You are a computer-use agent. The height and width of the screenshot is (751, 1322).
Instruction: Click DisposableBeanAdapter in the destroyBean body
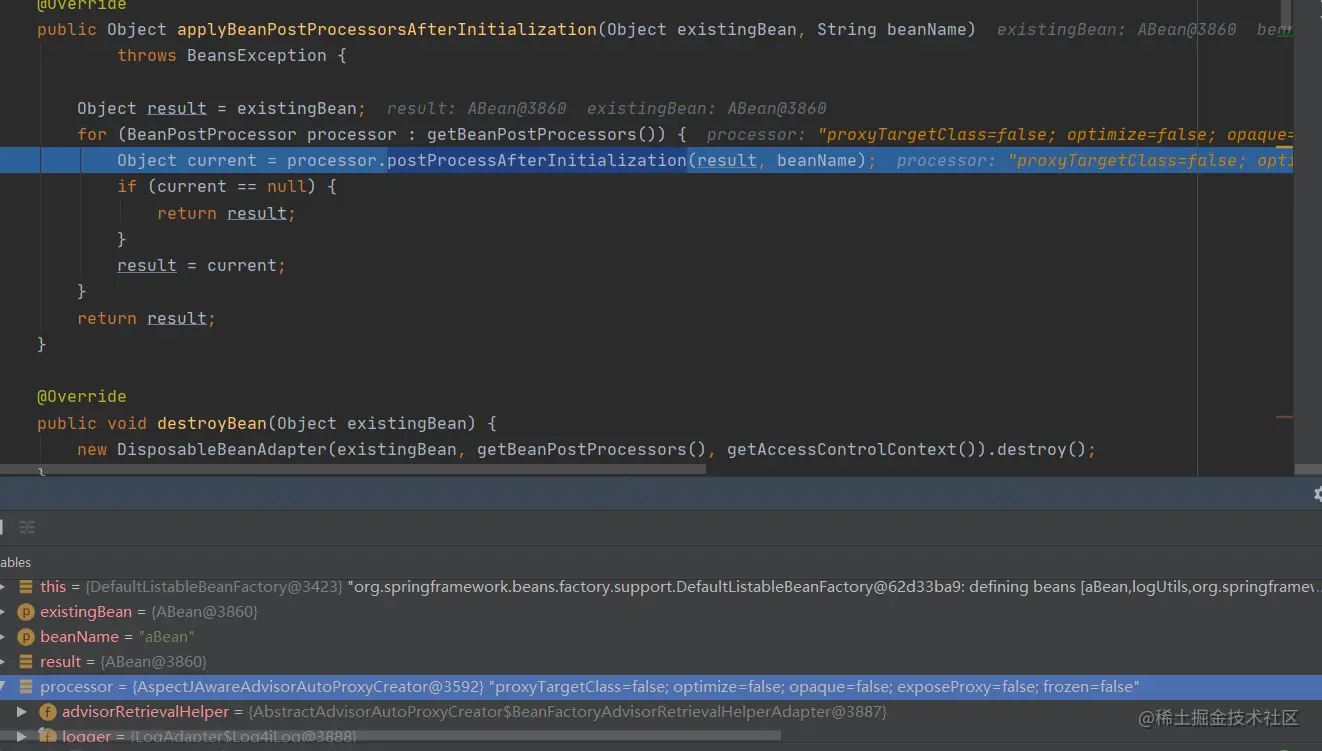222,449
